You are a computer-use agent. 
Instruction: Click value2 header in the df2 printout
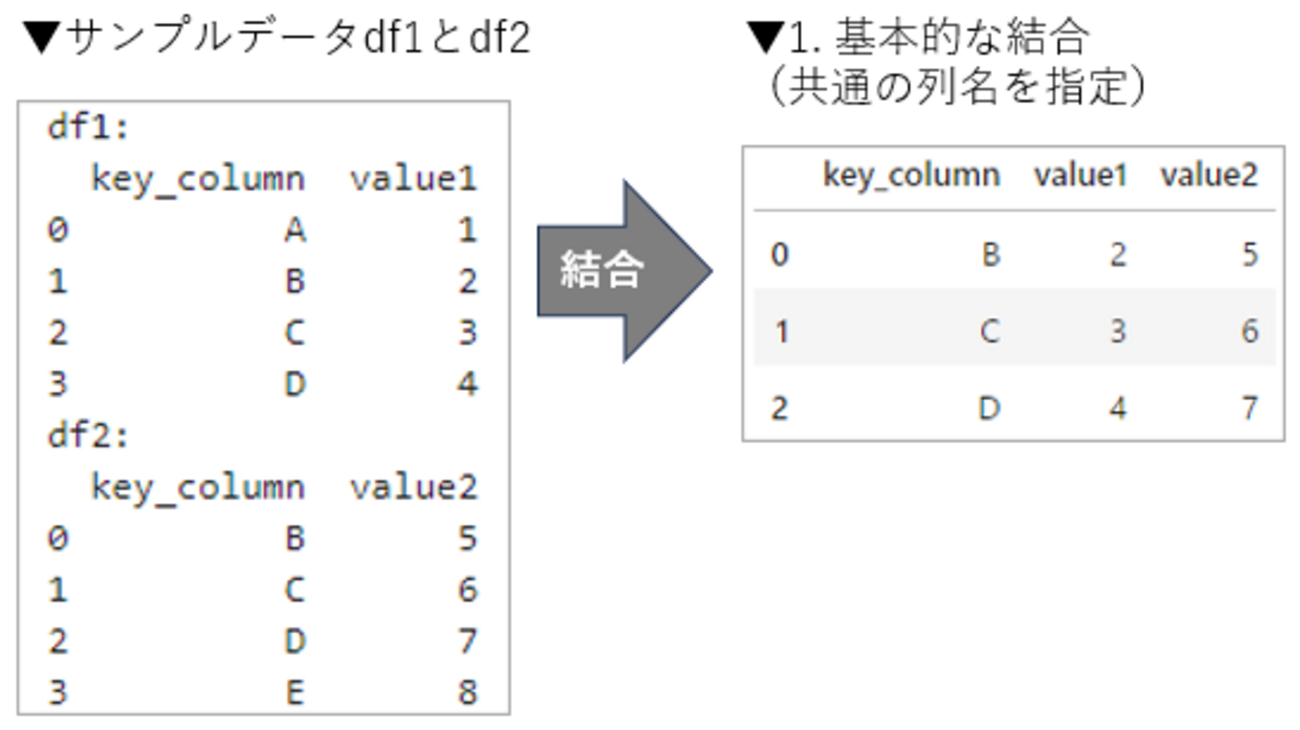(413, 487)
